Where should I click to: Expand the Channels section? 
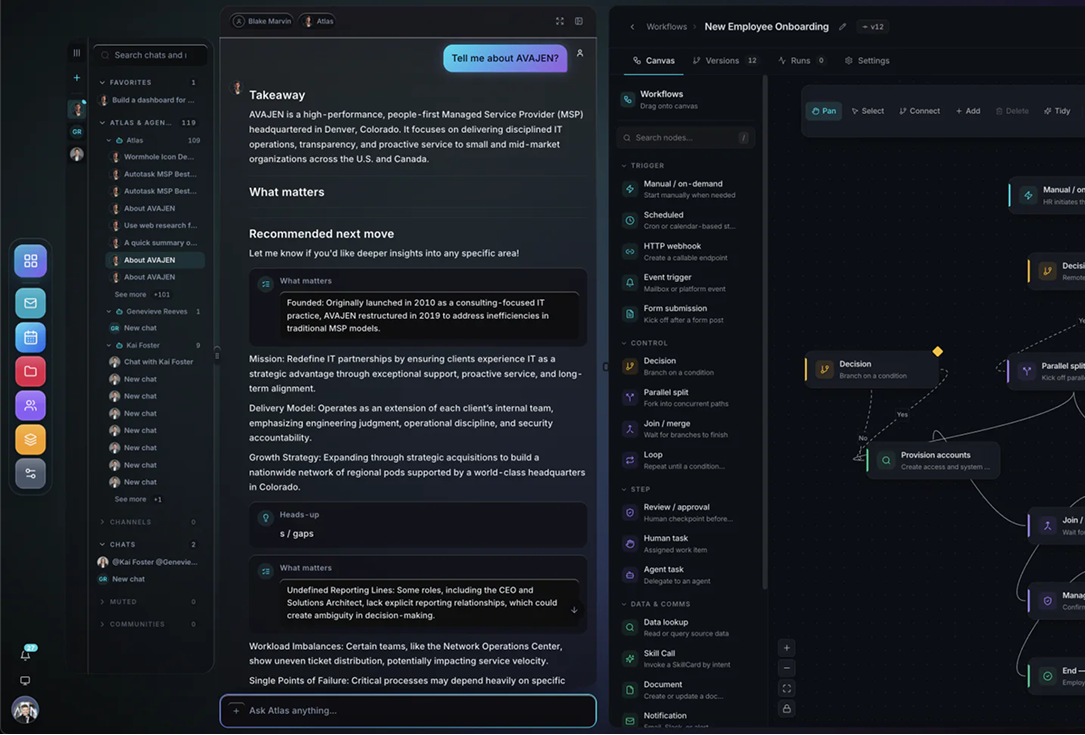coord(102,522)
